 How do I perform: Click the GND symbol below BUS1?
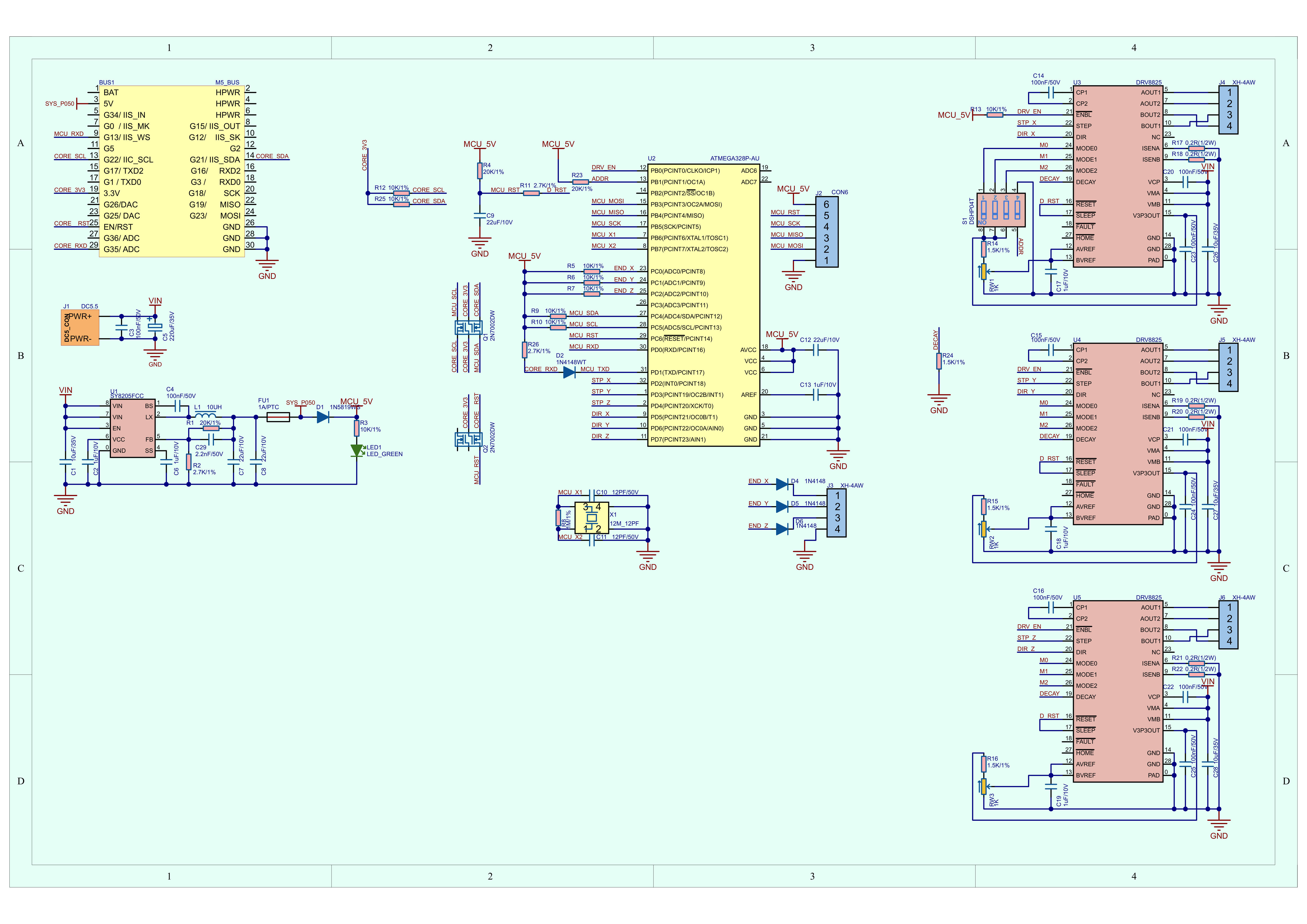[x=267, y=270]
